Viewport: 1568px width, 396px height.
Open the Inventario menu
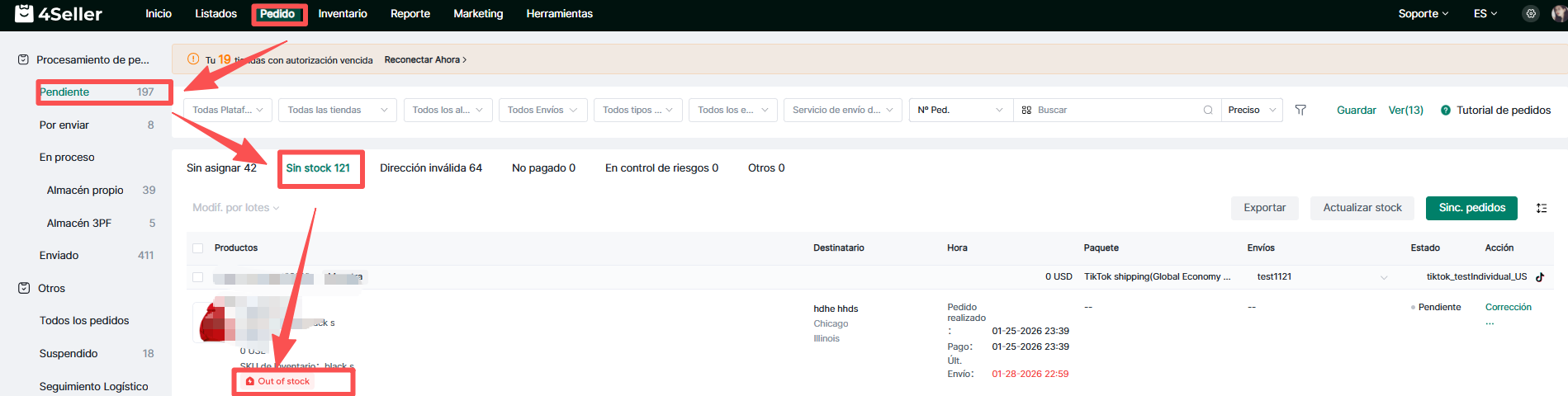pos(343,14)
